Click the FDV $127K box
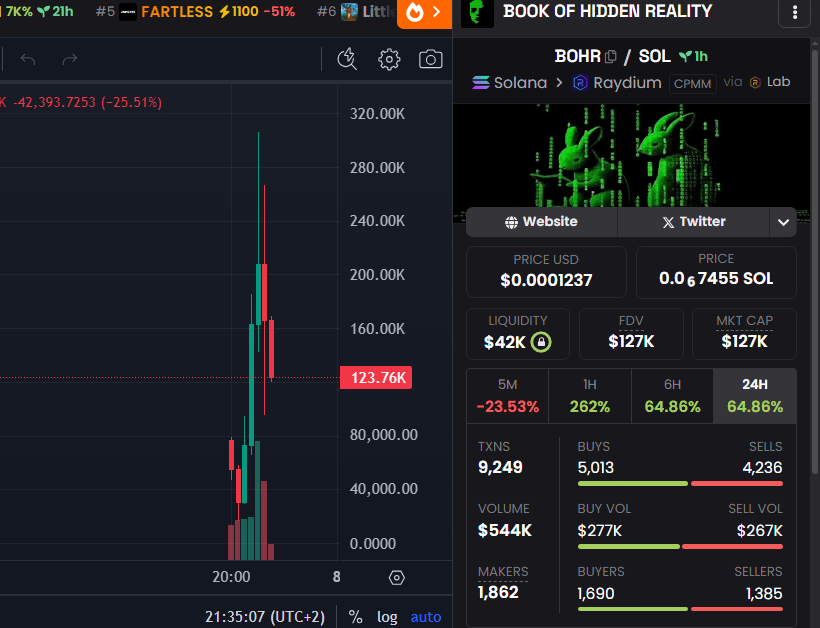The height and width of the screenshot is (628, 820). [x=631, y=334]
